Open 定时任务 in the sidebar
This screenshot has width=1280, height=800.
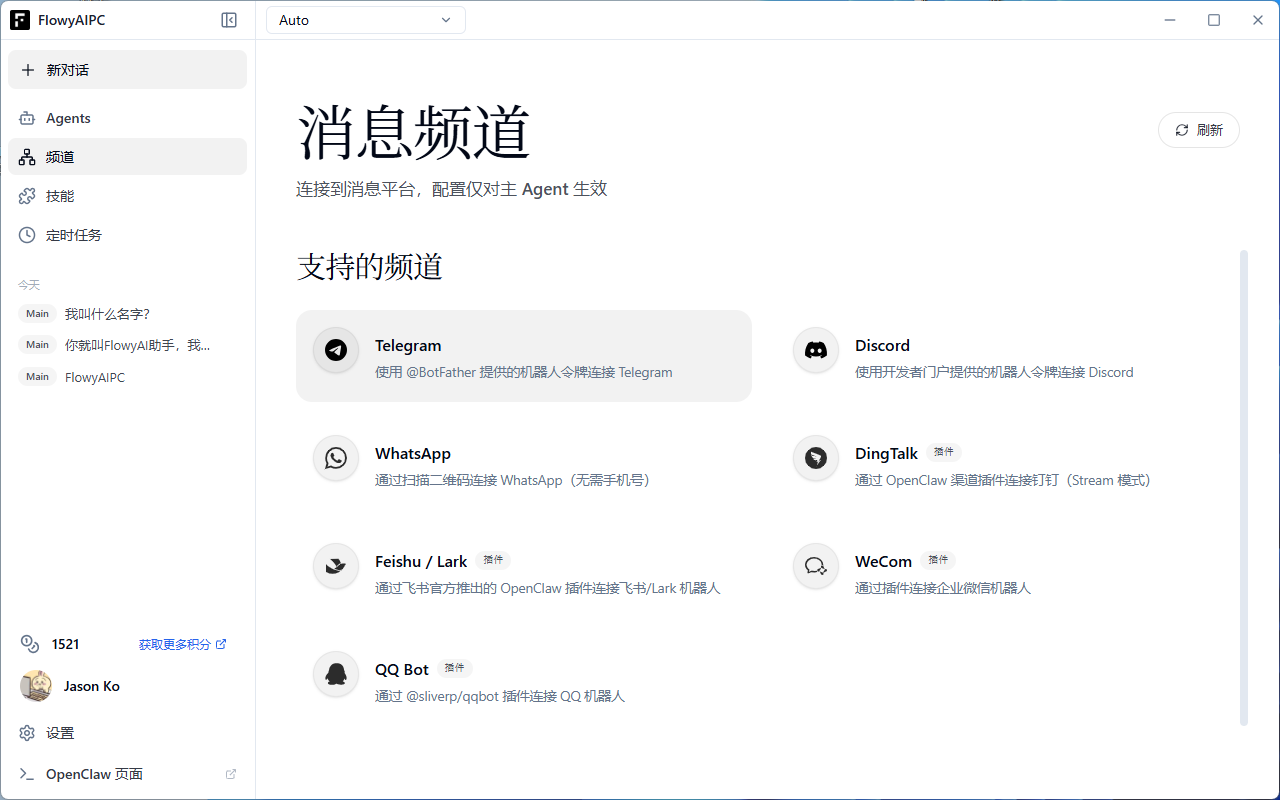(x=74, y=235)
